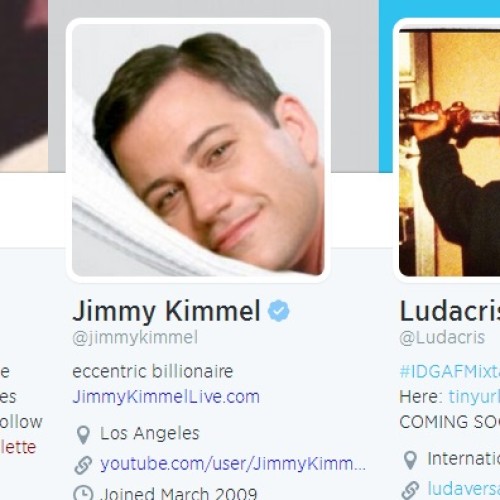
Task: Open the profile photo above the Jimmy Kimmel name
Action: [x=198, y=150]
